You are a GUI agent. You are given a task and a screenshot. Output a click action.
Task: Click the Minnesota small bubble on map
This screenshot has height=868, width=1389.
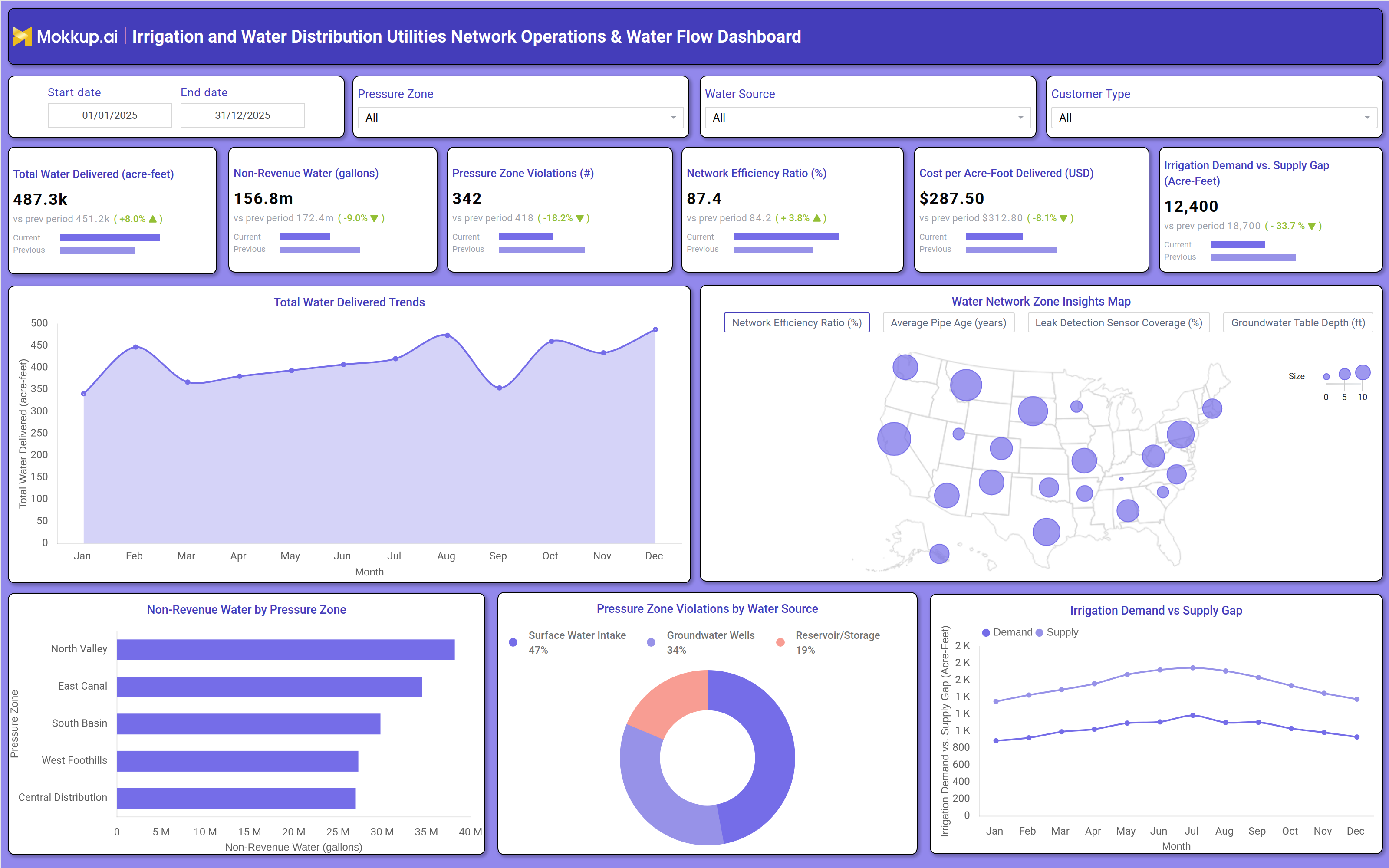coord(1076,407)
